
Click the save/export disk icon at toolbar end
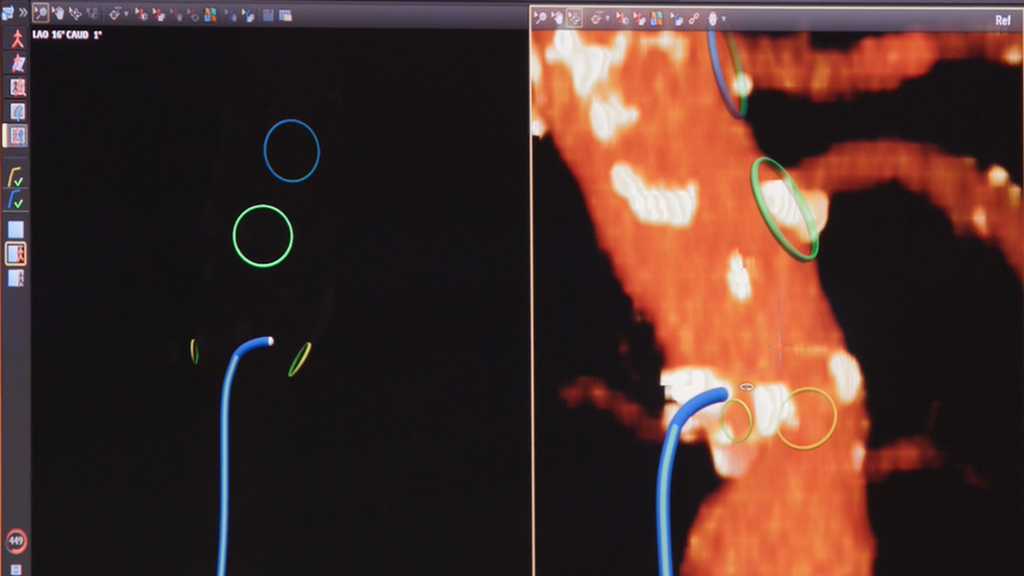(267, 12)
